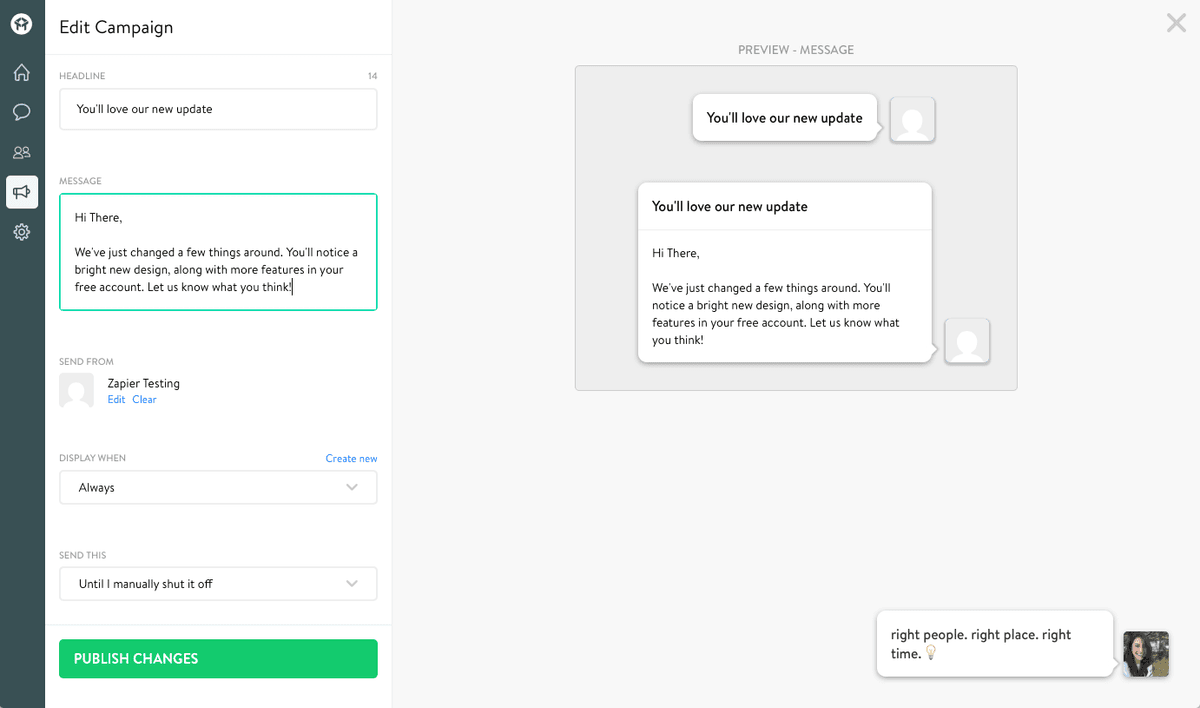The width and height of the screenshot is (1200, 708).
Task: Click the Create new link
Action: pyautogui.click(x=351, y=458)
